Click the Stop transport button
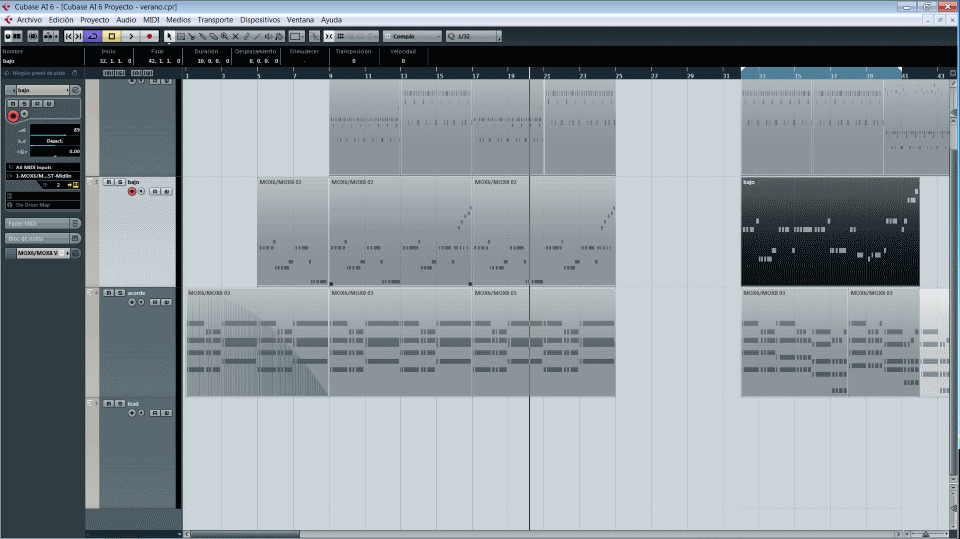Viewport: 960px width, 539px height. (111, 37)
